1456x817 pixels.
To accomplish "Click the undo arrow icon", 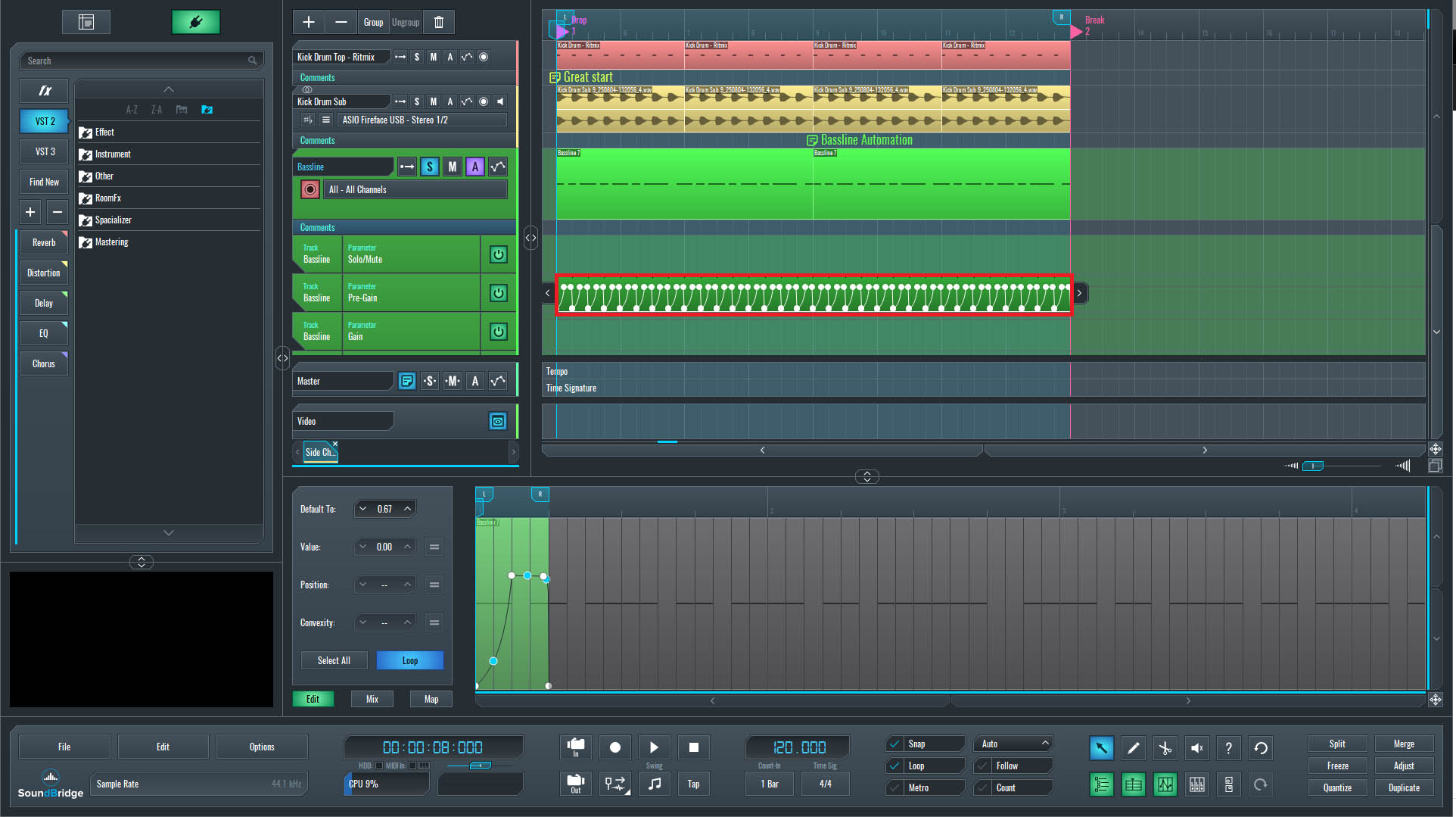I will (x=1261, y=748).
